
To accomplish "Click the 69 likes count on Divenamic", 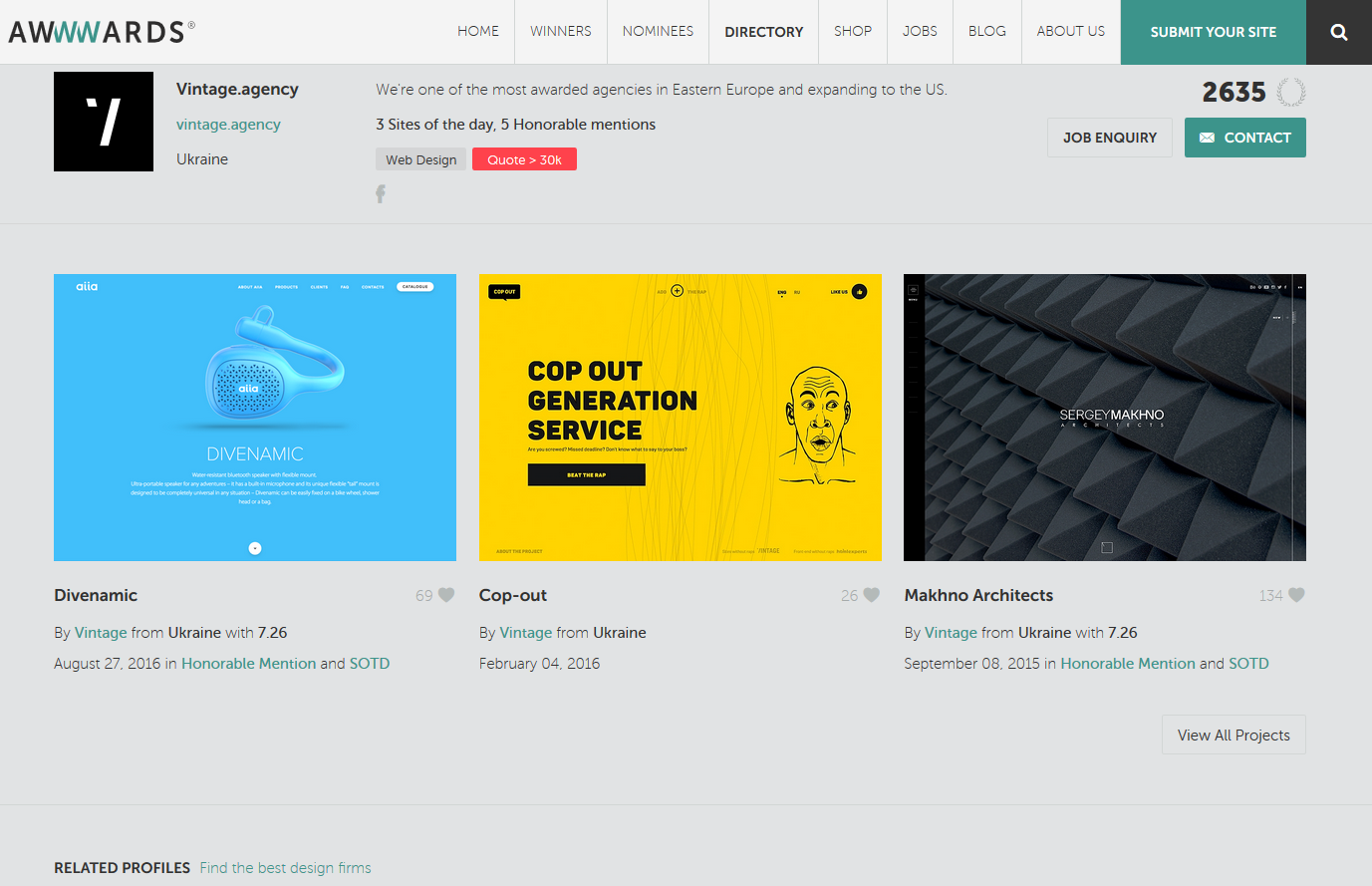I will (x=424, y=595).
